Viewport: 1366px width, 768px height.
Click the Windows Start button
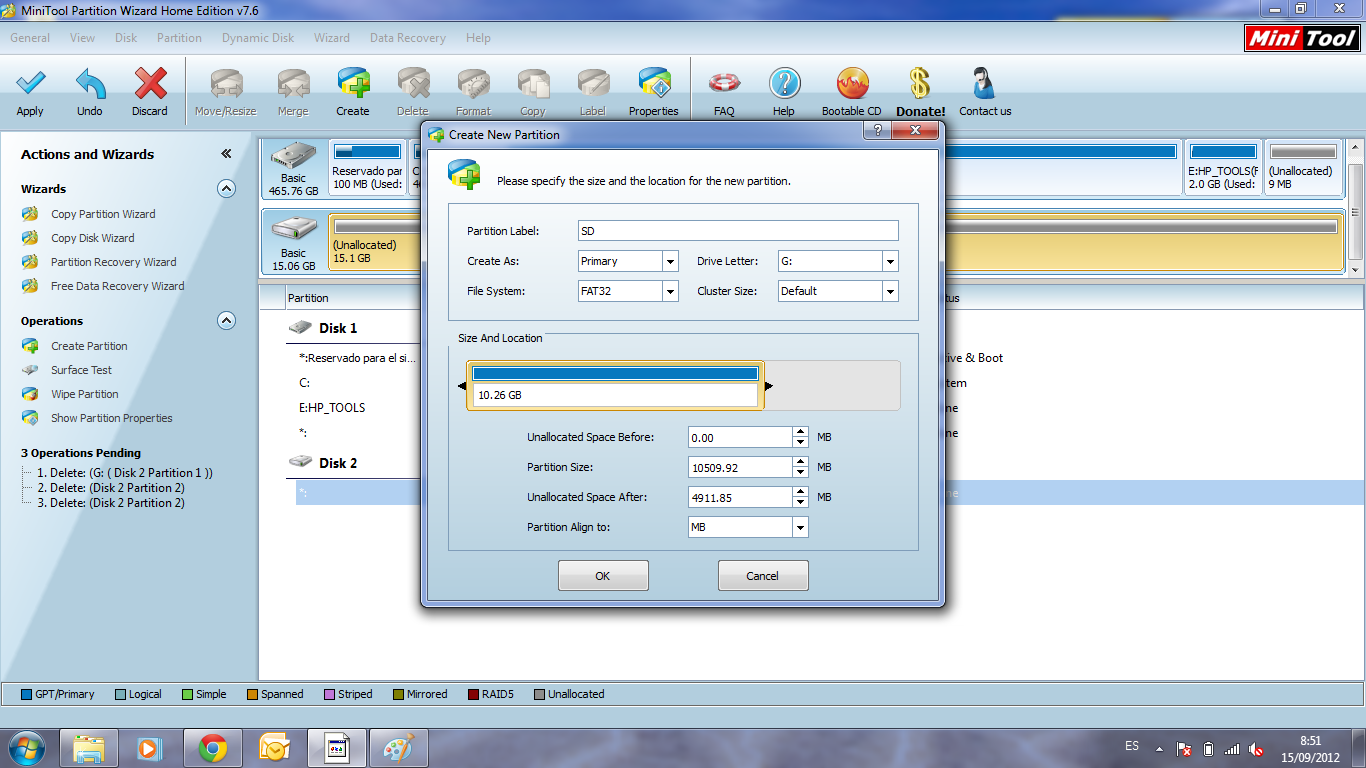[27, 748]
